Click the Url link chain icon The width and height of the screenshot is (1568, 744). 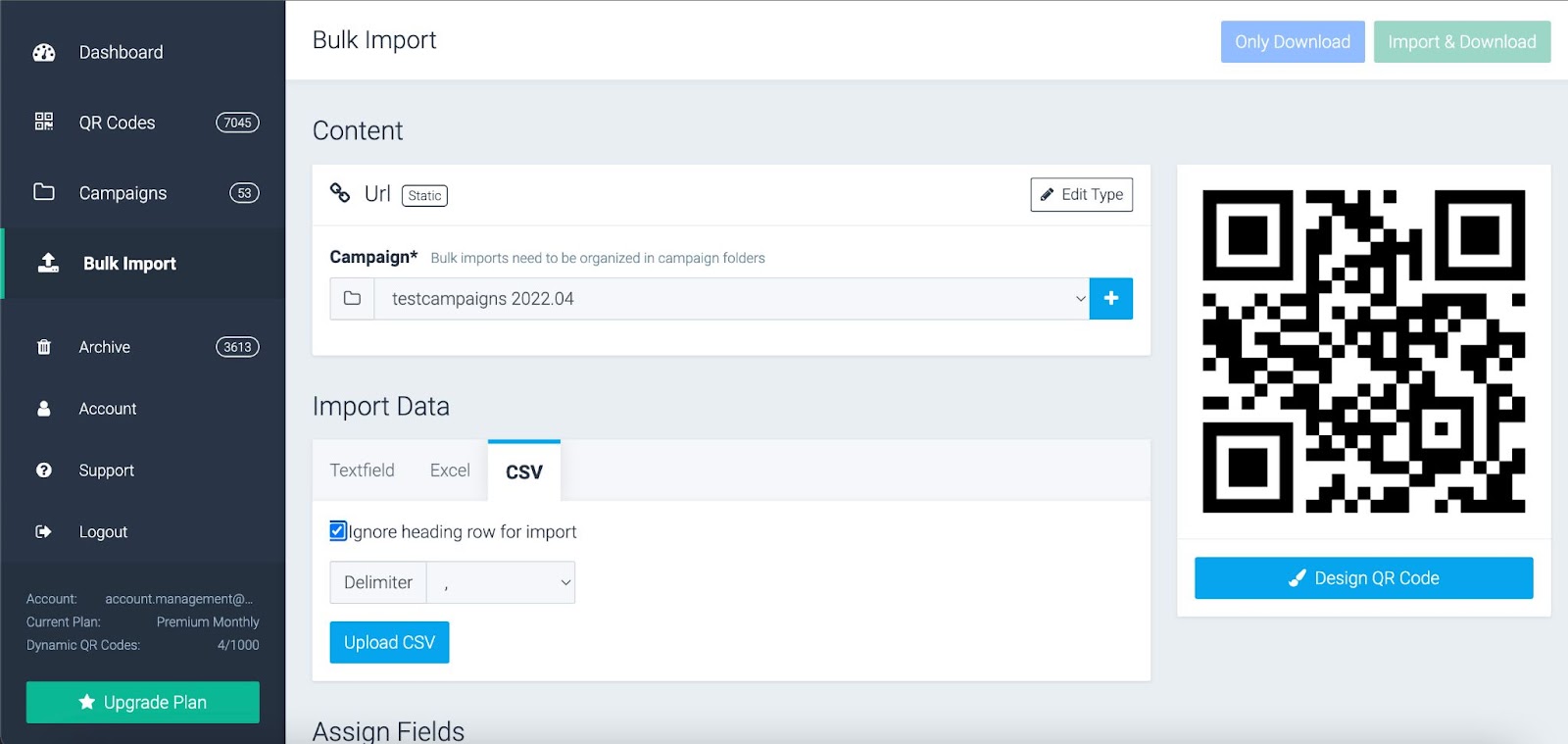click(340, 193)
